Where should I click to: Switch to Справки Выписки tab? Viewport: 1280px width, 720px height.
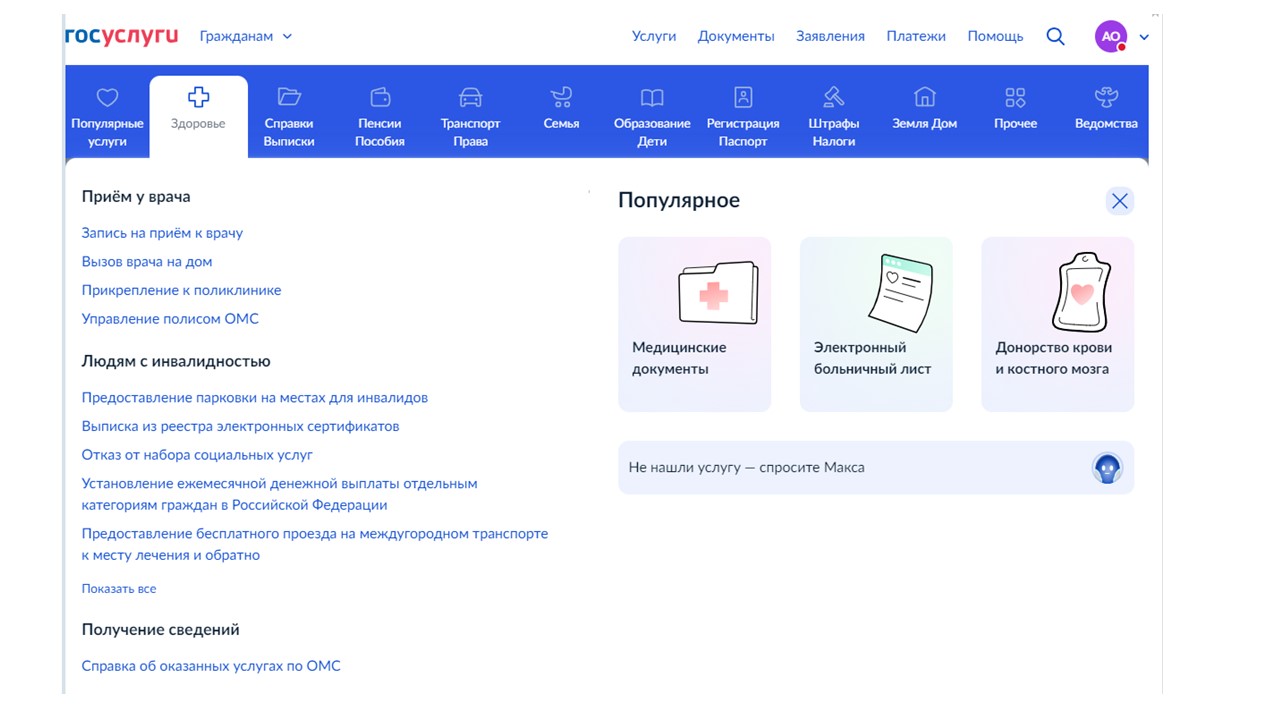(x=289, y=116)
